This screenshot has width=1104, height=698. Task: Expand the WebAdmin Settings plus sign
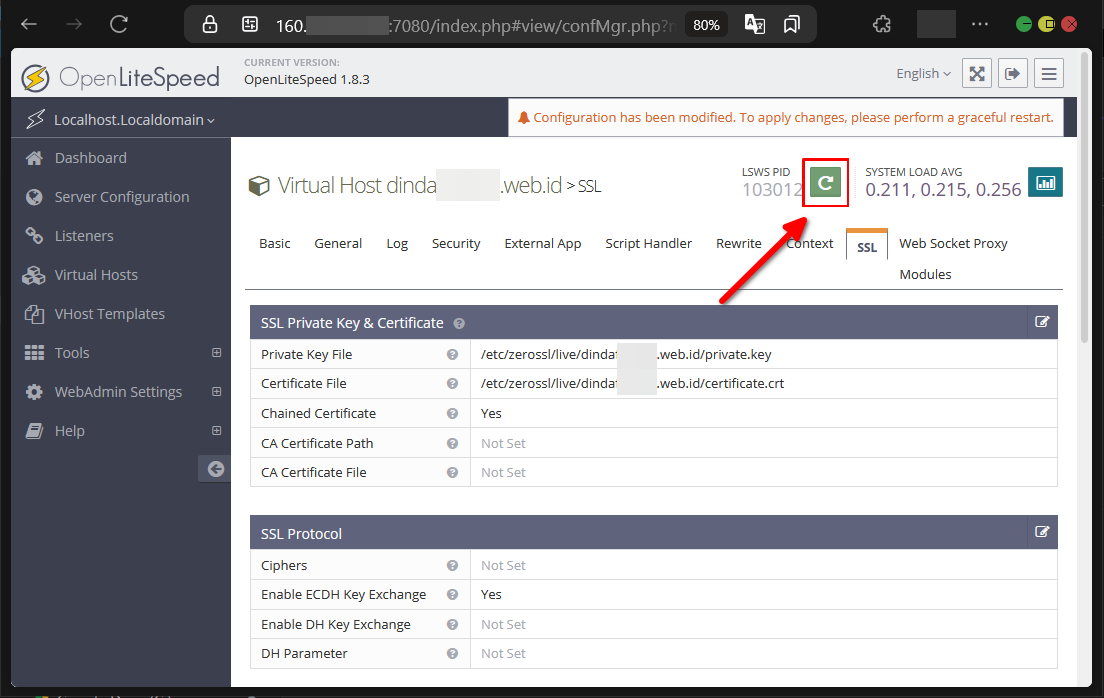[x=217, y=392]
